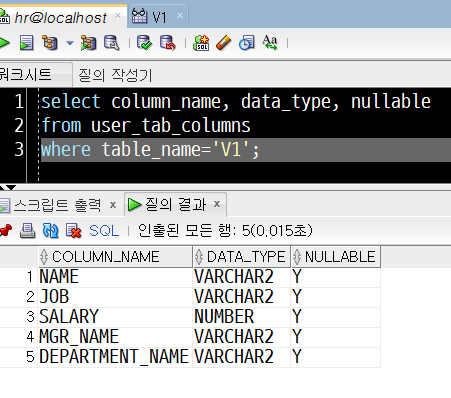Print the query result
The image size is (451, 398).
pos(28,231)
